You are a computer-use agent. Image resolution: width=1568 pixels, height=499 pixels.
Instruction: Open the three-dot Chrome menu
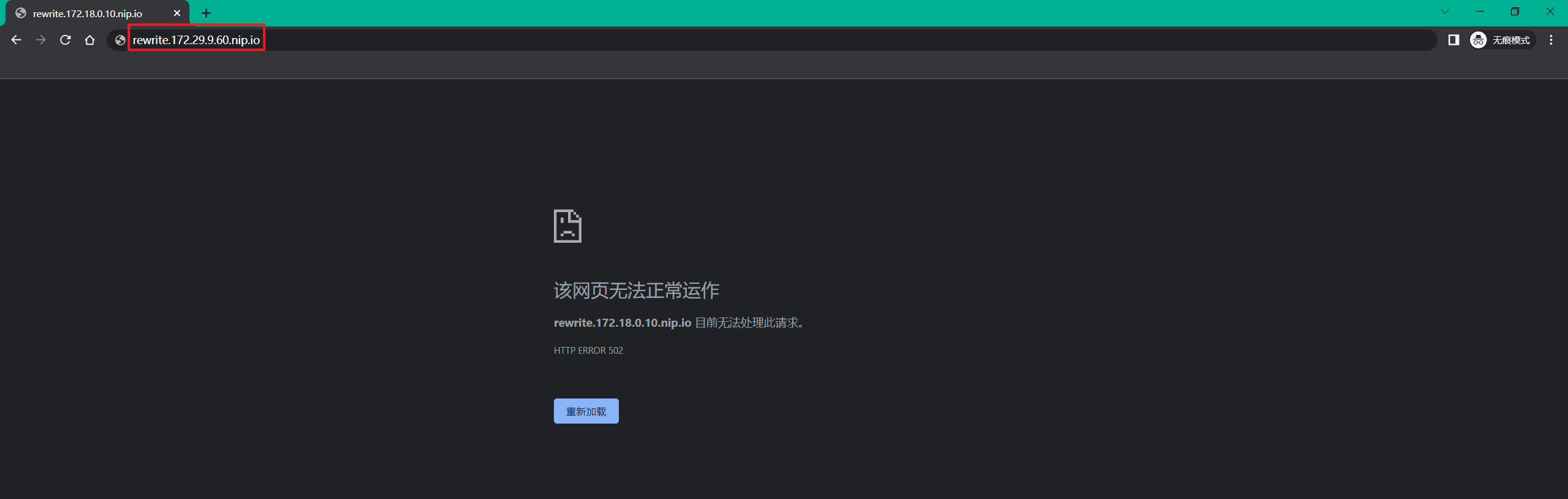1551,40
